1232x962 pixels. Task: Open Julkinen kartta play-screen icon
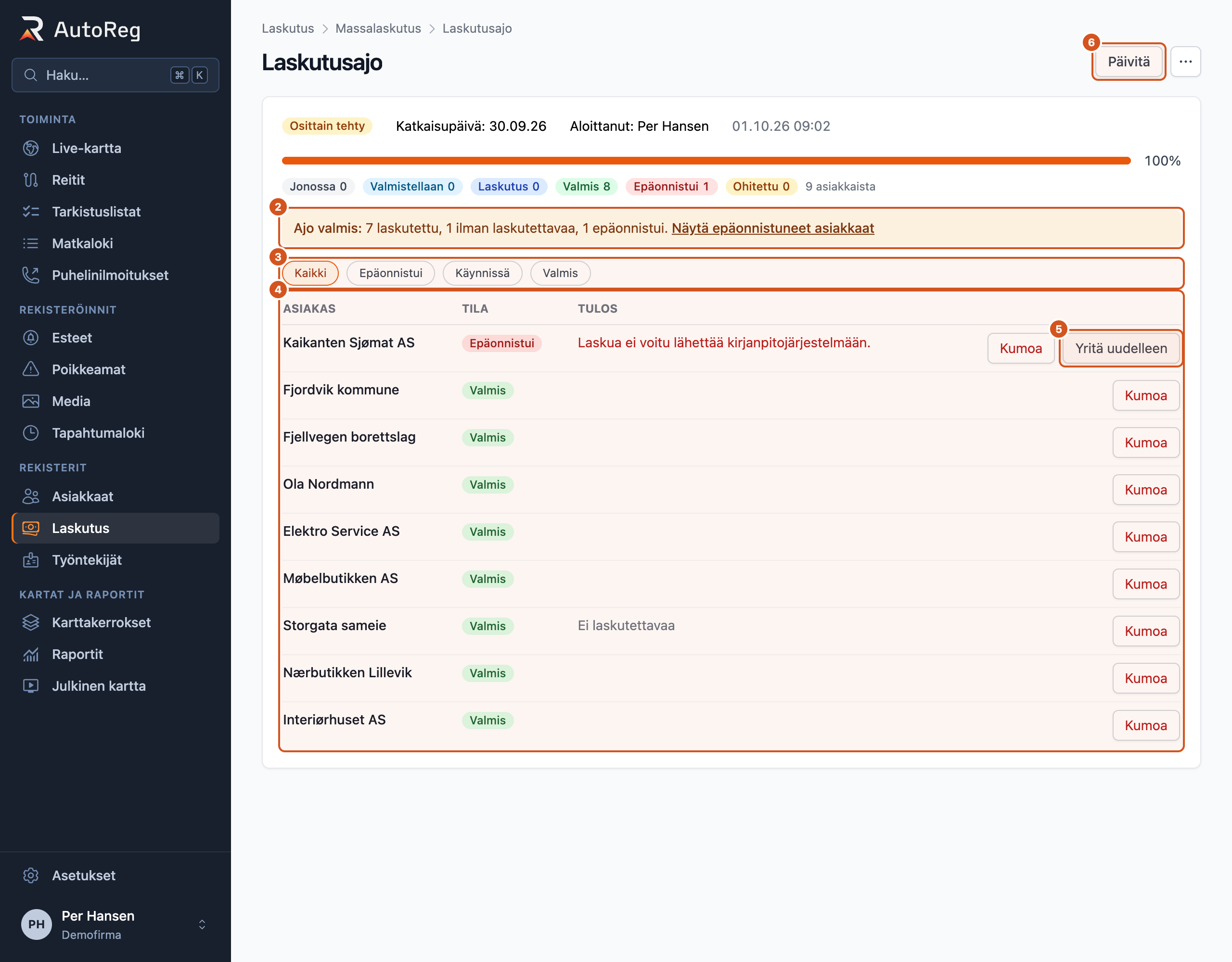click(x=30, y=686)
